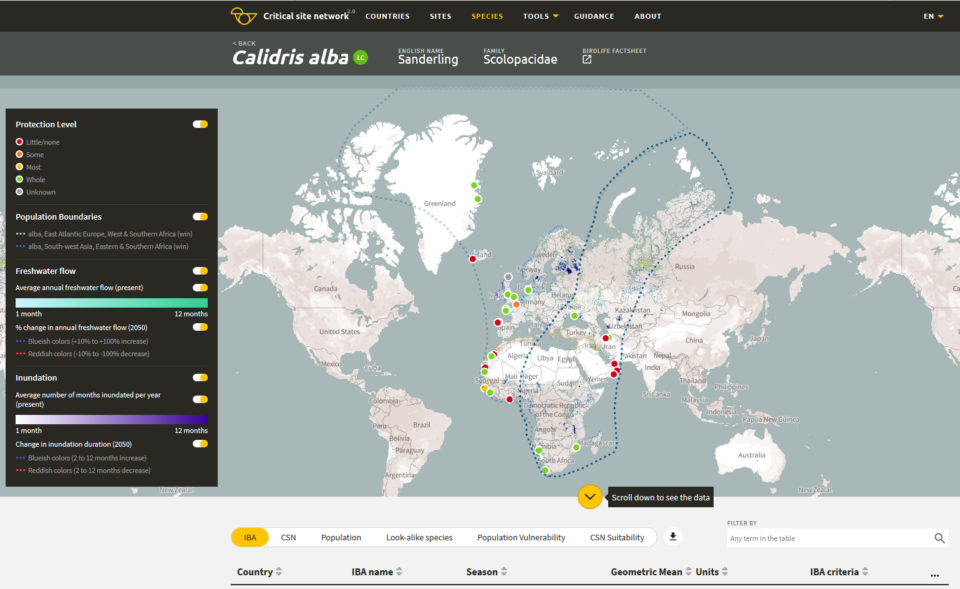Sort by IBA name column arrows
Viewport: 960px width, 589px height.
click(x=399, y=572)
